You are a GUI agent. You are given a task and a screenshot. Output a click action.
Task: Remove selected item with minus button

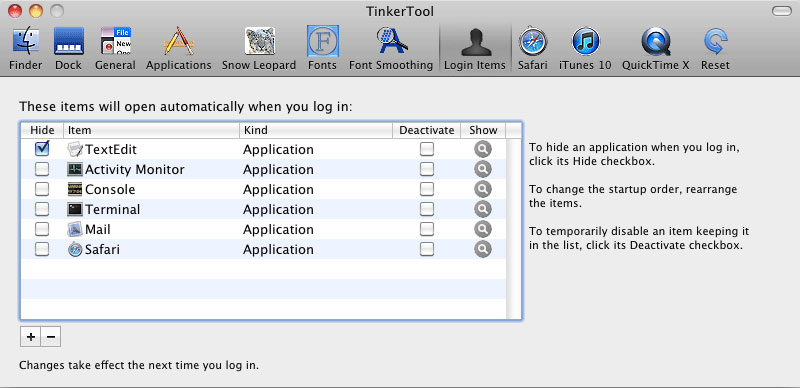51,336
